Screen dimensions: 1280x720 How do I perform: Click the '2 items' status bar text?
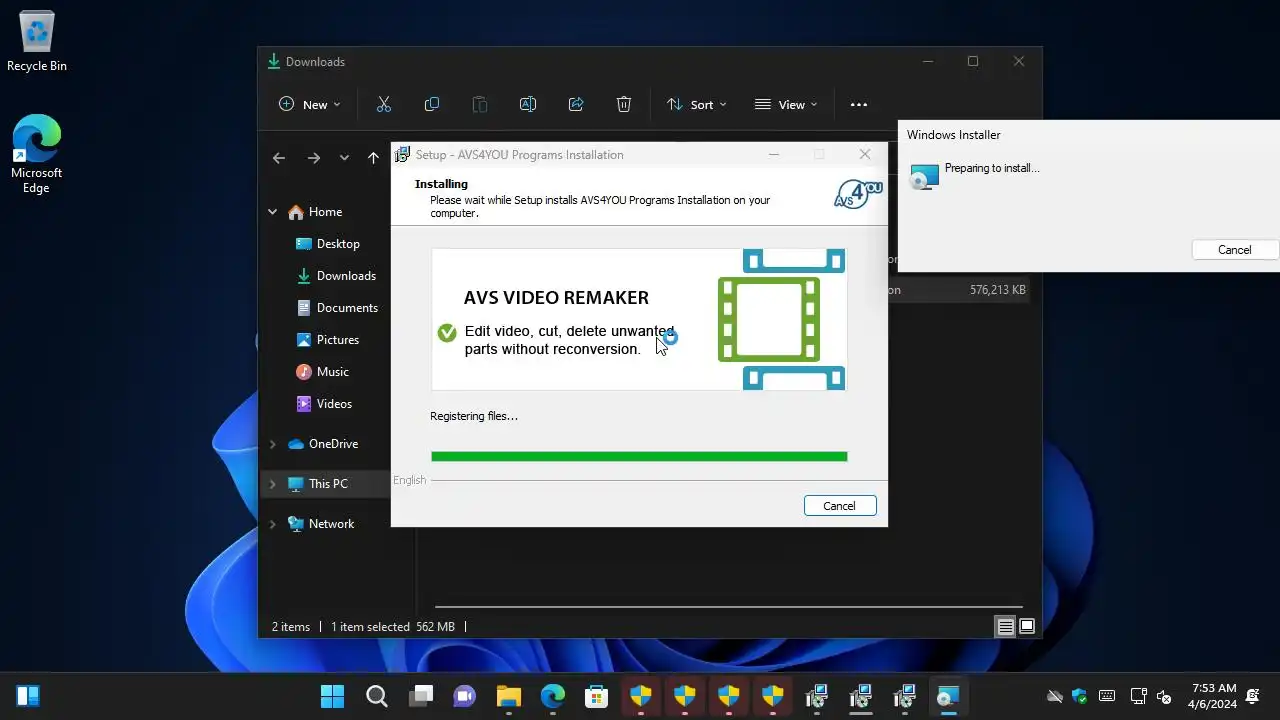pyautogui.click(x=291, y=627)
